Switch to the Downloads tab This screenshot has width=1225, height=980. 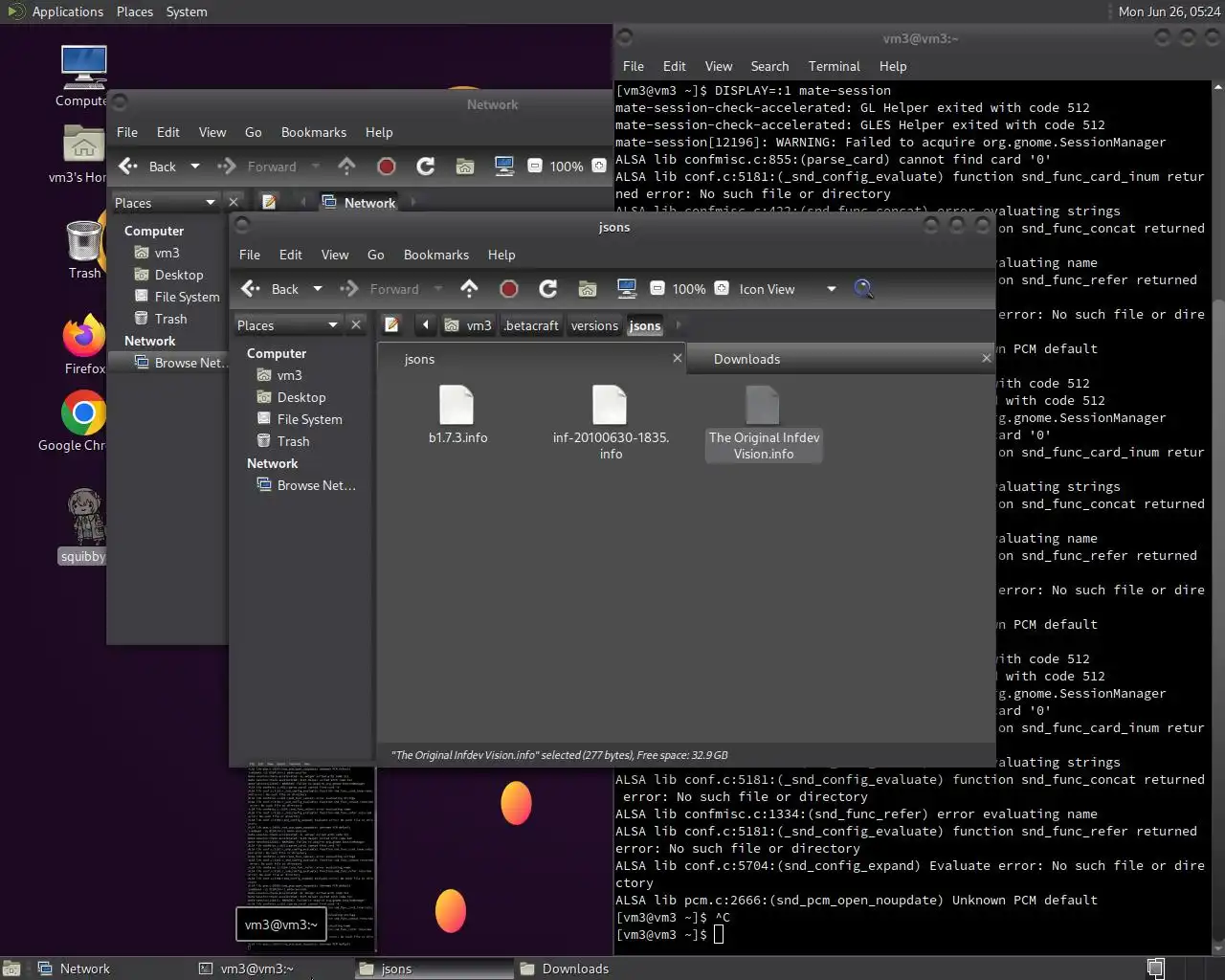[x=840, y=359]
